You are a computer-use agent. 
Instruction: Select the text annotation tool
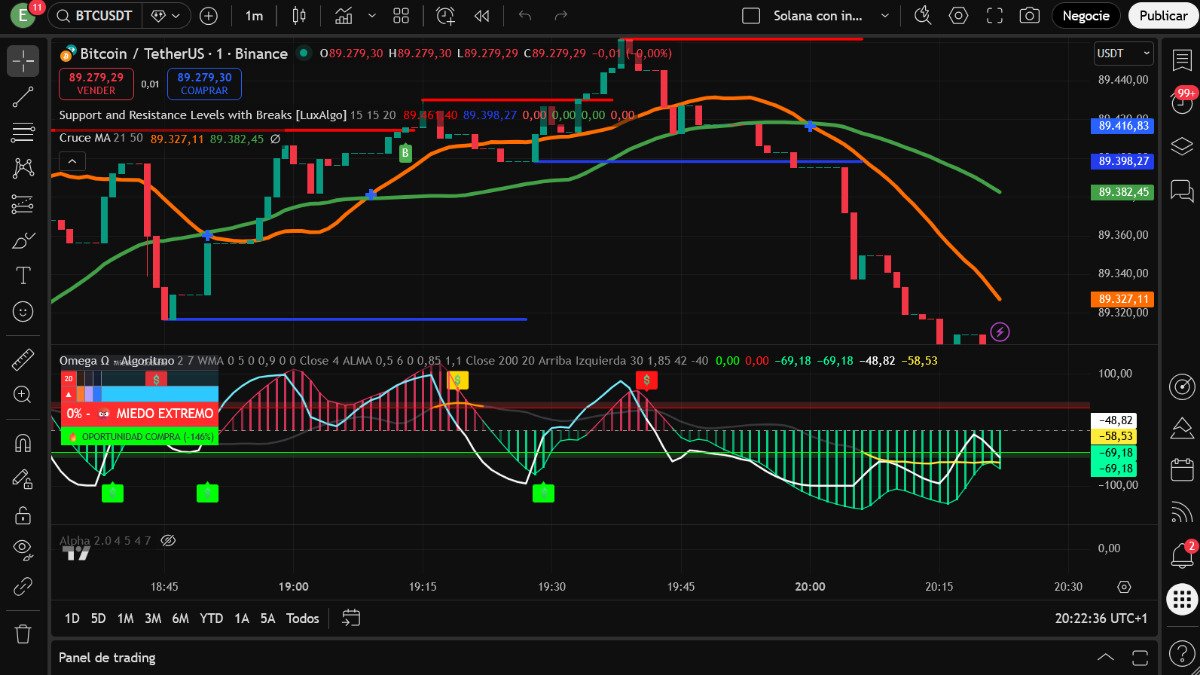[x=23, y=275]
